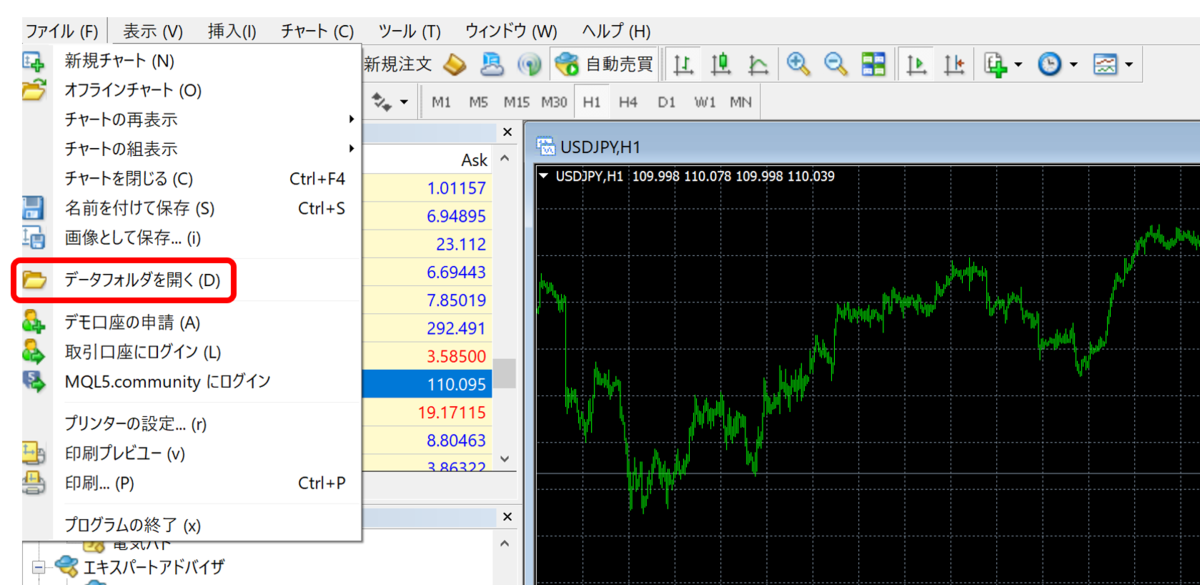
Task: Open the 表示 menu
Action: coord(153,31)
